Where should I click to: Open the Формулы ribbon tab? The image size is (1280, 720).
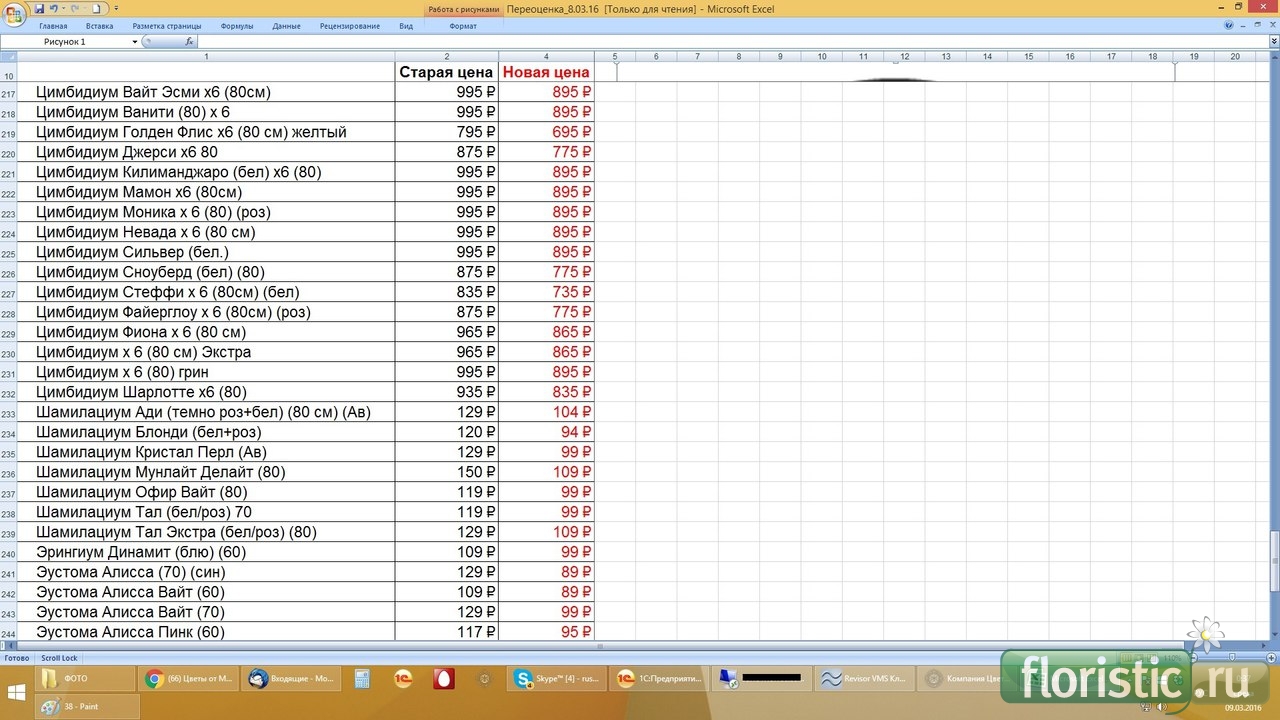(236, 26)
